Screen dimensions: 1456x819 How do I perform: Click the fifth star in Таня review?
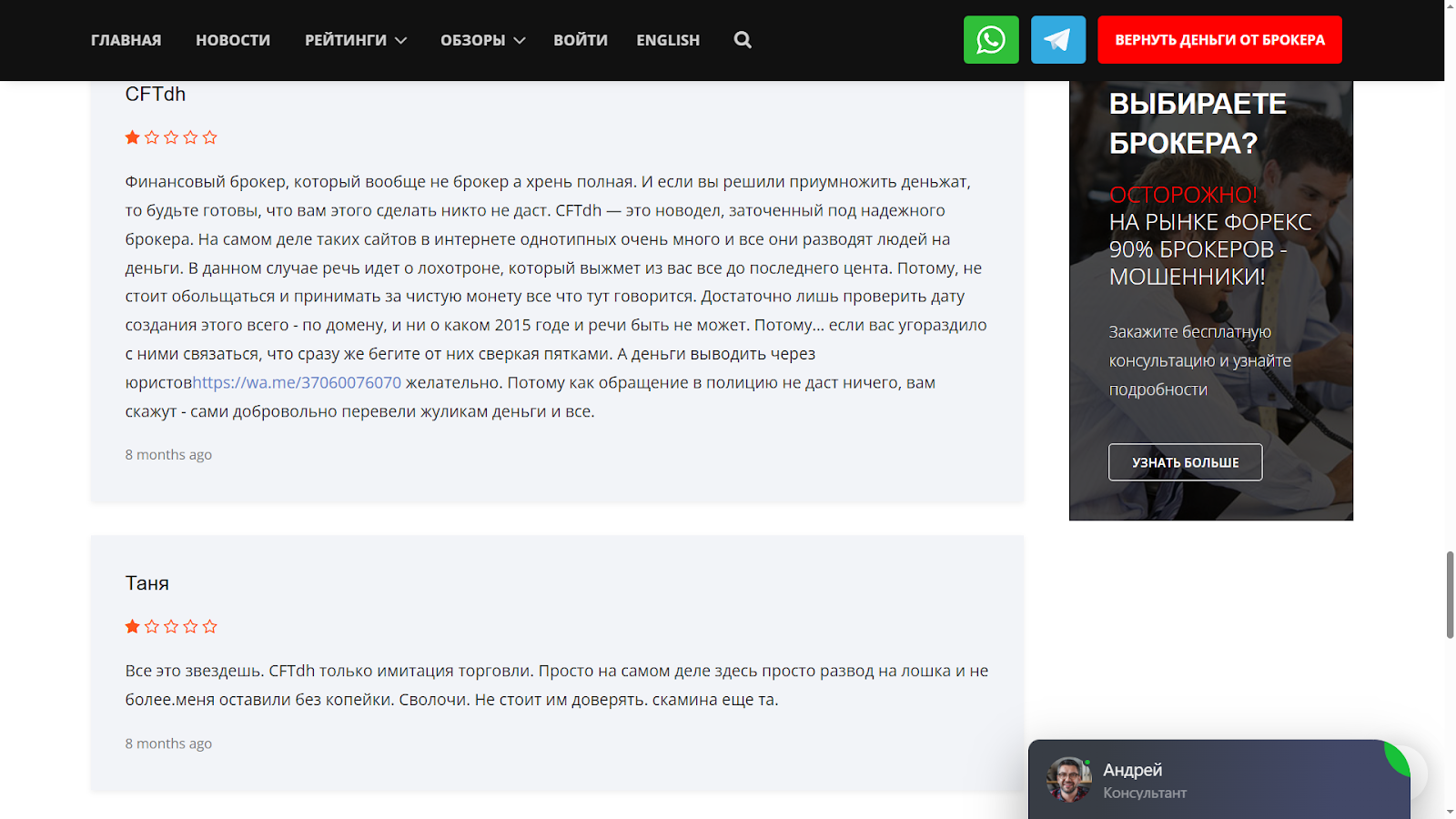click(x=210, y=626)
